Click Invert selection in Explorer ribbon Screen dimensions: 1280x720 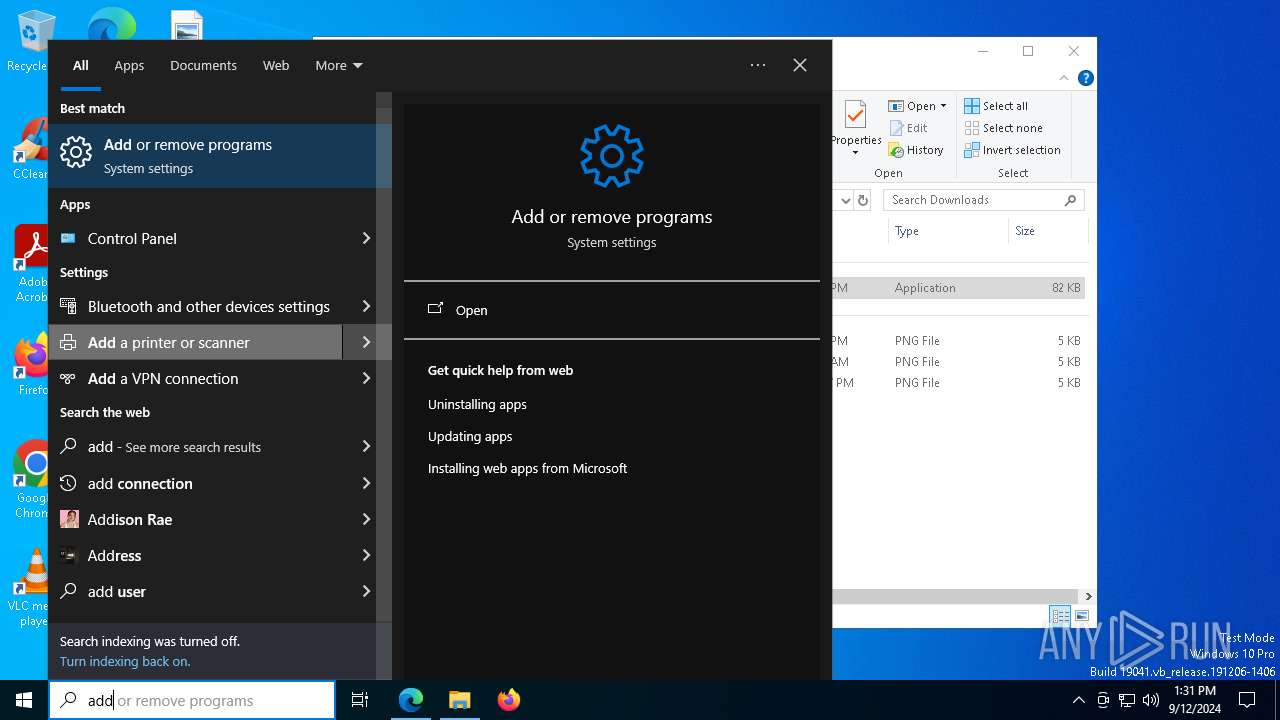click(1012, 150)
